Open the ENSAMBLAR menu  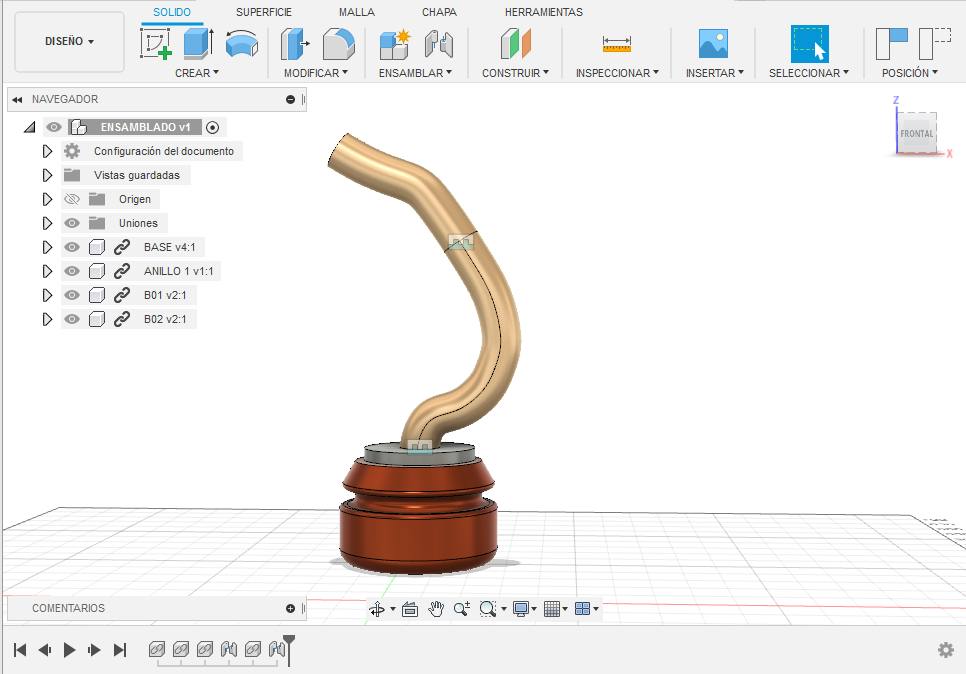(415, 73)
